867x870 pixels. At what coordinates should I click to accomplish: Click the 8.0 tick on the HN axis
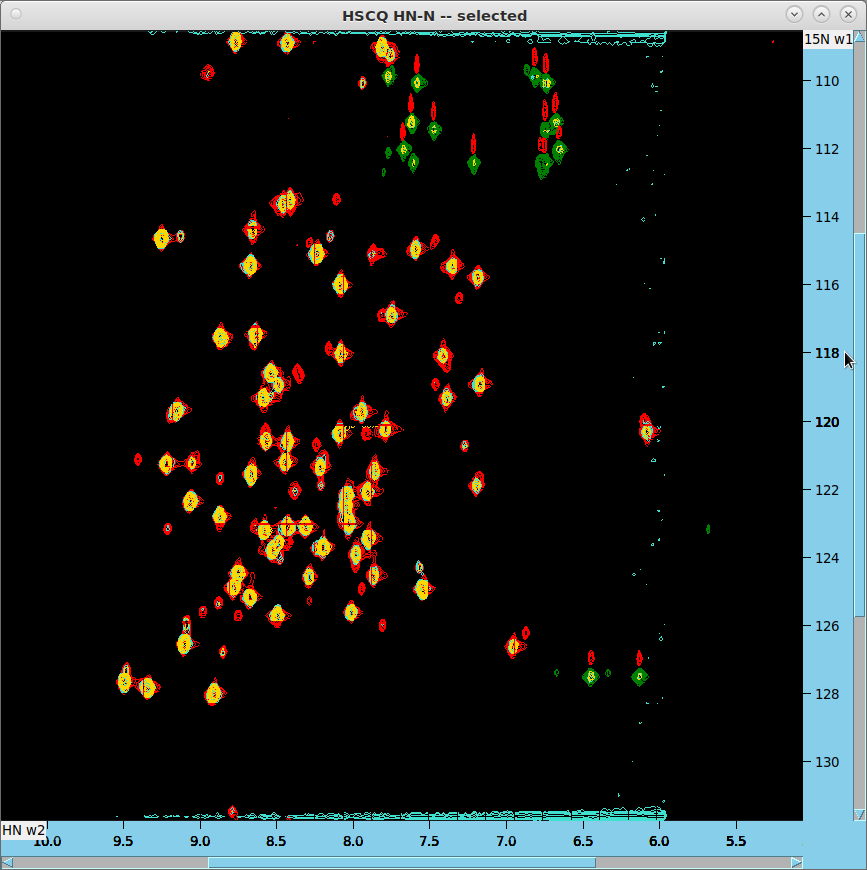(352, 841)
